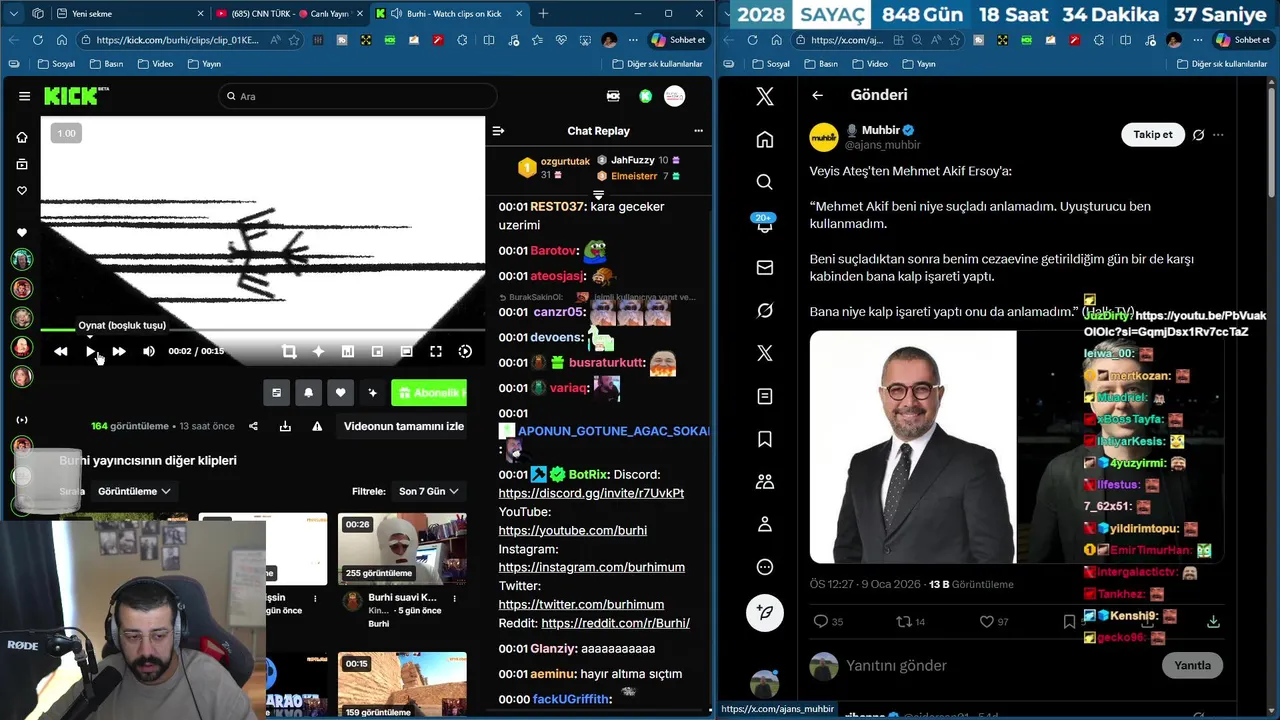This screenshot has width=1280, height=720.
Task: Click the channel notification bell button
Action: point(308,393)
